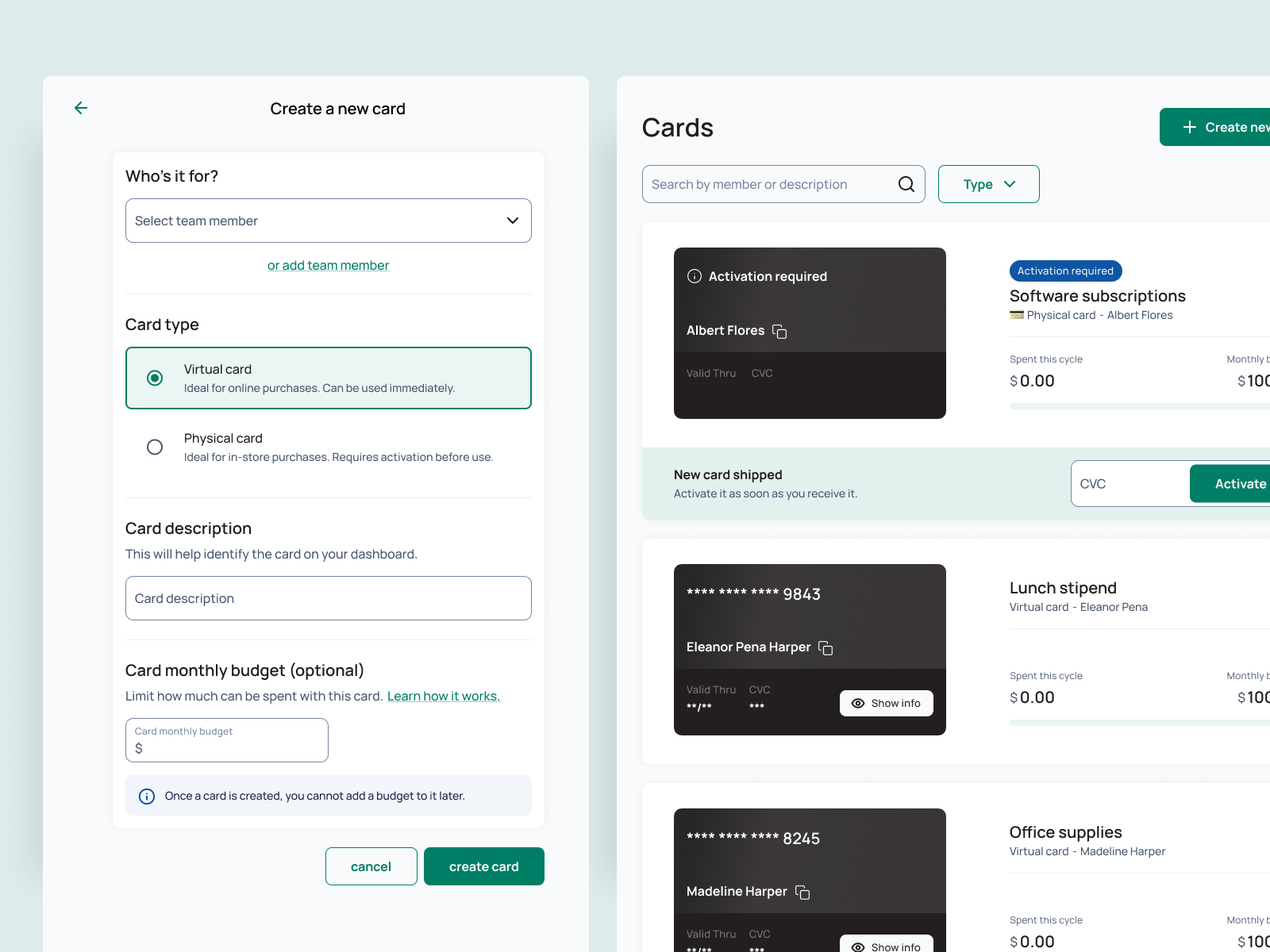Viewport: 1270px width, 952px height.
Task: Copy Eleanor Pena Harper card name
Action: 825,647
